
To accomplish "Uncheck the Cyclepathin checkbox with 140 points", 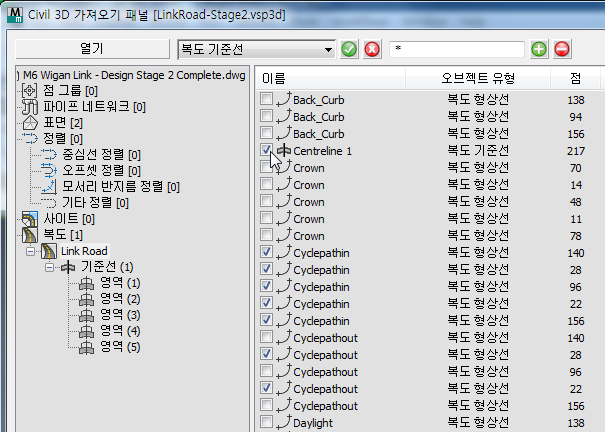I will (266, 251).
